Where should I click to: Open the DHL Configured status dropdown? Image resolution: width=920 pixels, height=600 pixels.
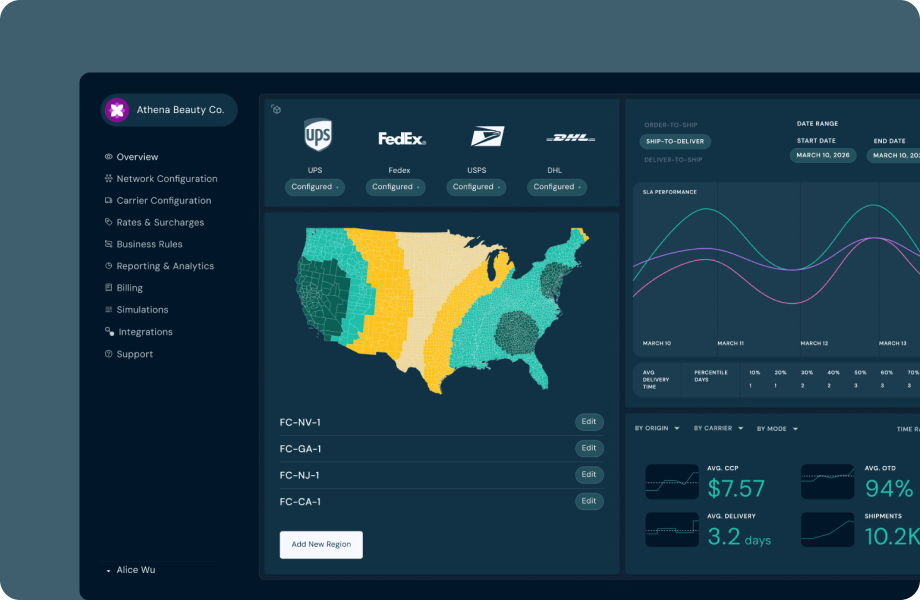pyautogui.click(x=557, y=187)
